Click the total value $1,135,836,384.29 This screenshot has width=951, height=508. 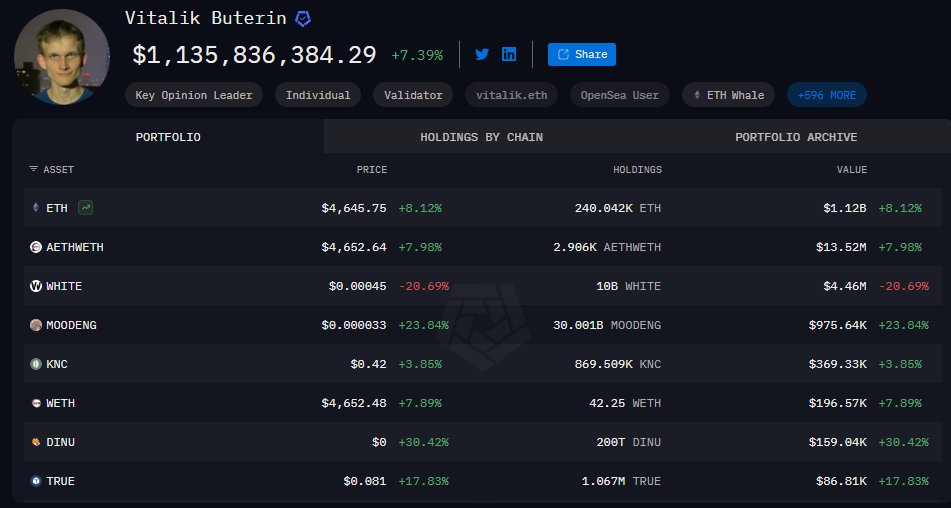(x=254, y=55)
